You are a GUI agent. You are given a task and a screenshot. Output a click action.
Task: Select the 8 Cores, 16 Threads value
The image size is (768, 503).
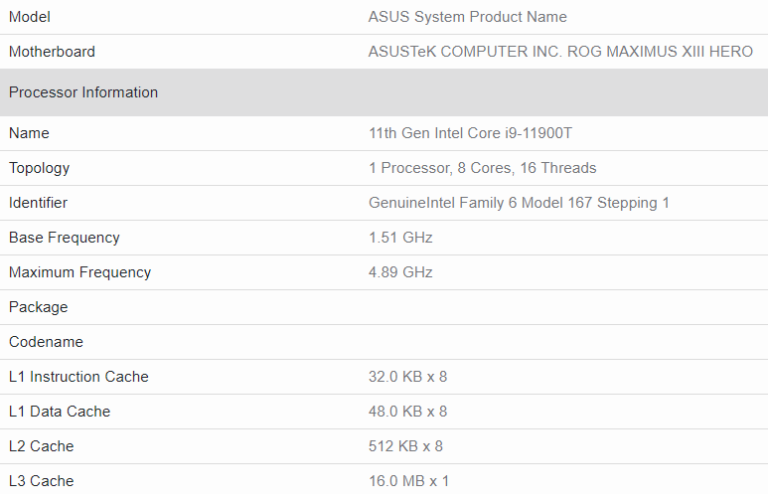(x=482, y=168)
